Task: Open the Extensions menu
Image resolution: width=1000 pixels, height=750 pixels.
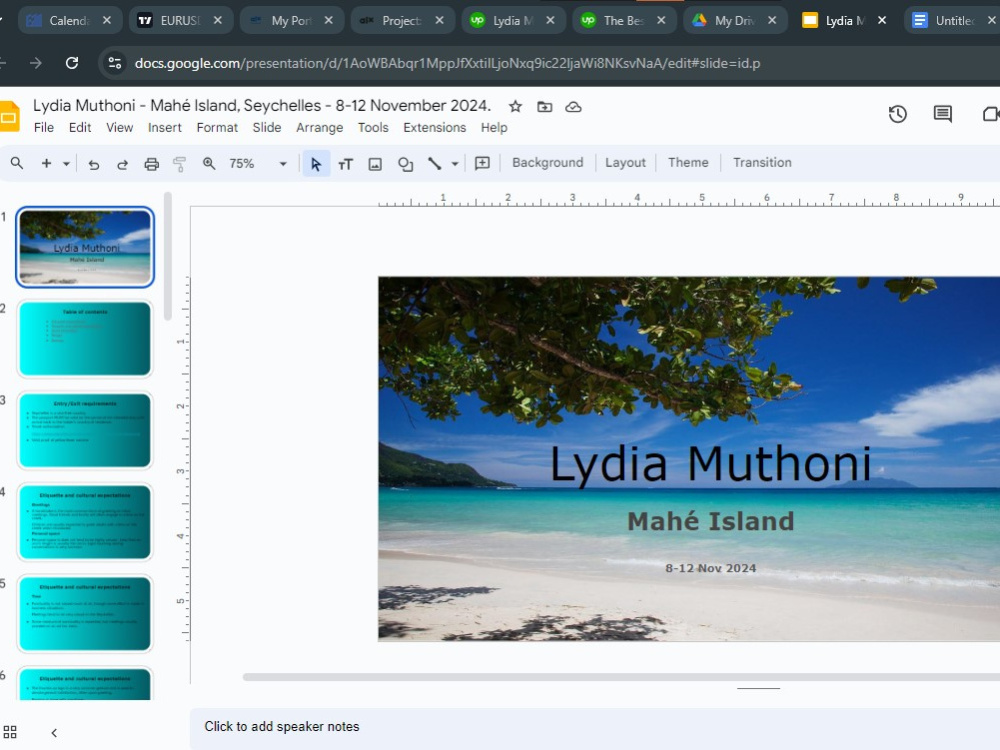Action: tap(434, 128)
